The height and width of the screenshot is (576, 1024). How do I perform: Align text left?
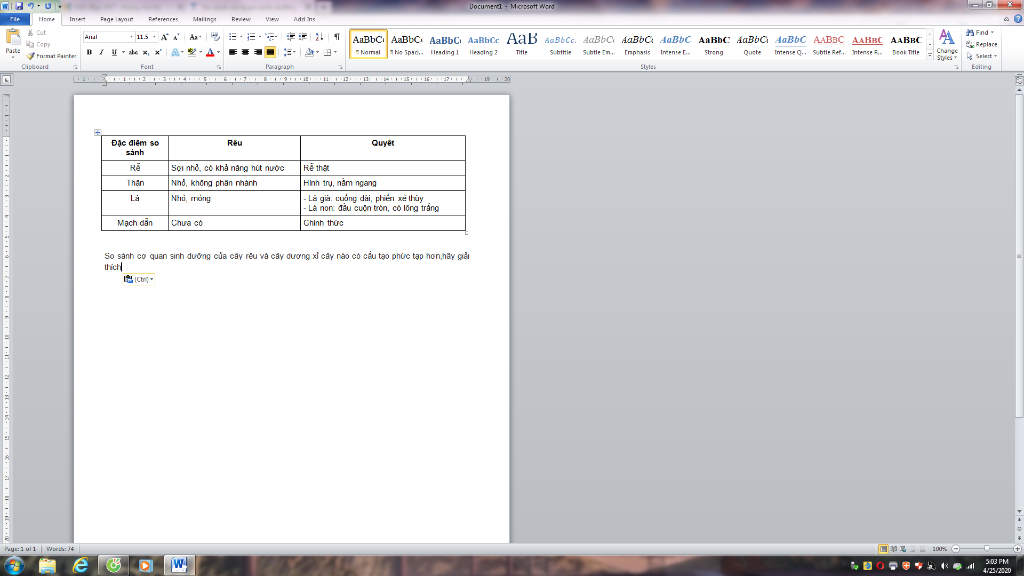click(232, 52)
